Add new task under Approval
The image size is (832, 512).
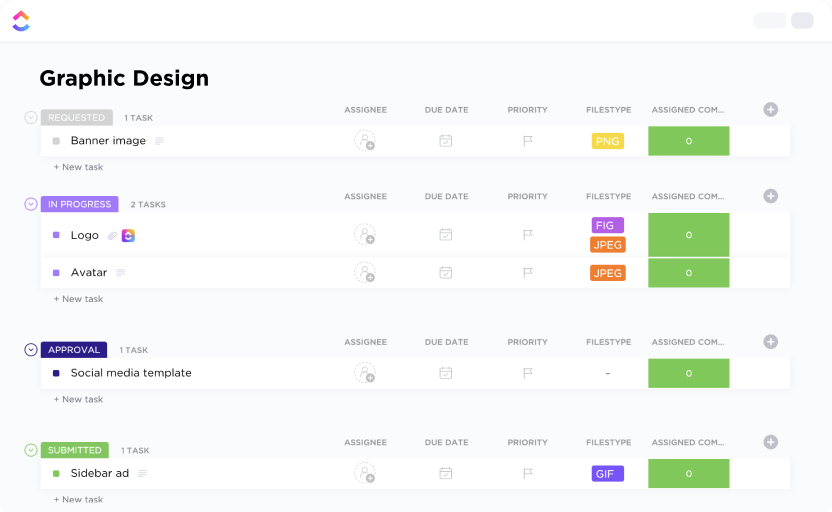click(79, 399)
